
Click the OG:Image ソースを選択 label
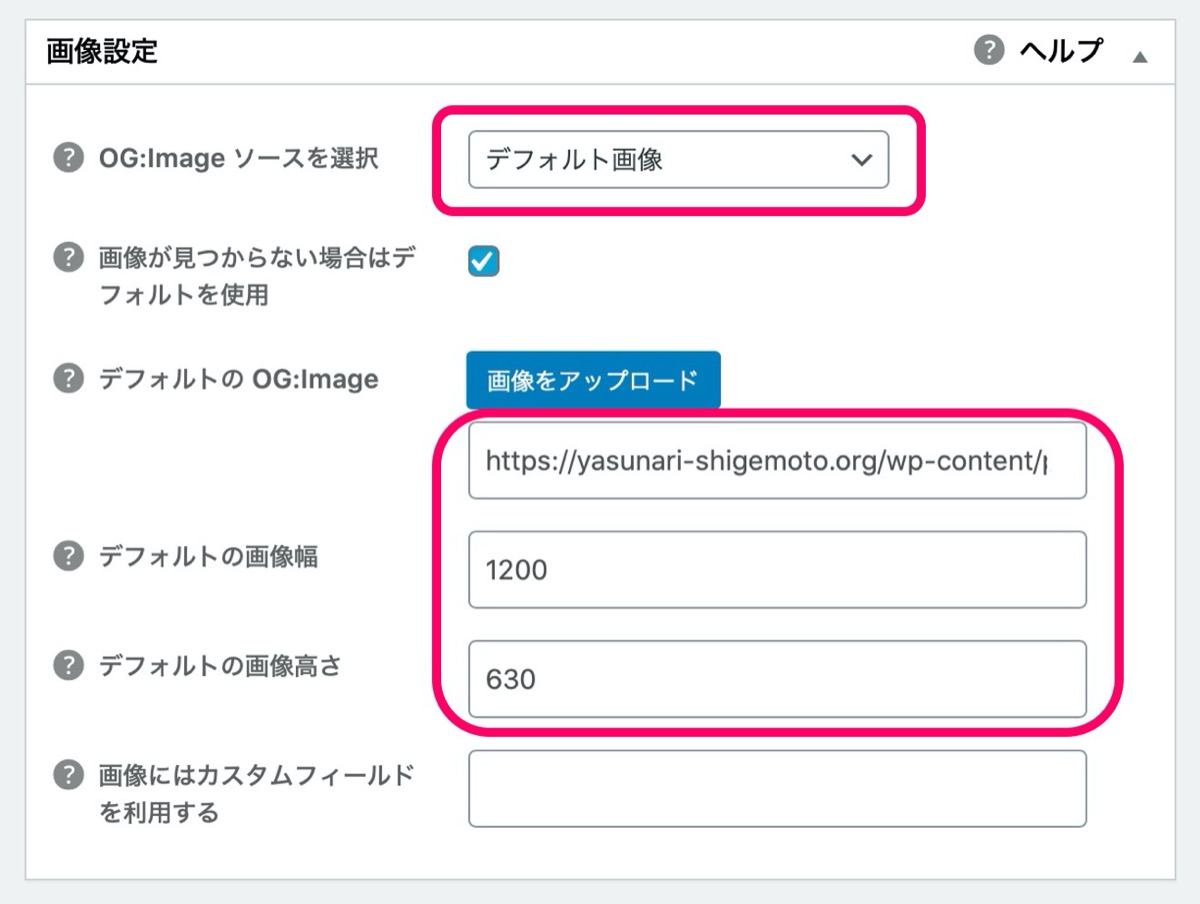(239, 158)
